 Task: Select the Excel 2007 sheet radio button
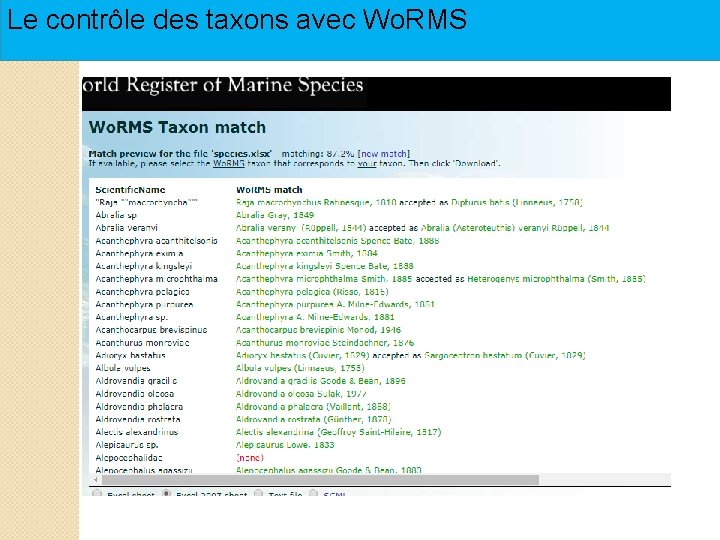pyautogui.click(x=167, y=494)
